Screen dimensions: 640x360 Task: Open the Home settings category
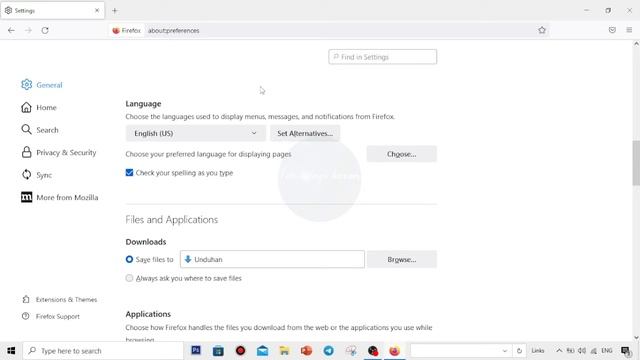(39, 107)
